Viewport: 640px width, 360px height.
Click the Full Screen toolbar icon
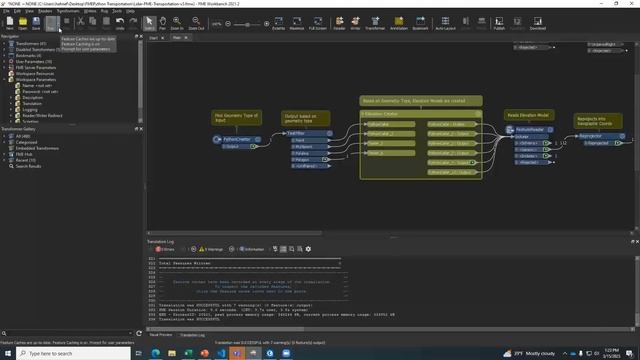(x=318, y=23)
